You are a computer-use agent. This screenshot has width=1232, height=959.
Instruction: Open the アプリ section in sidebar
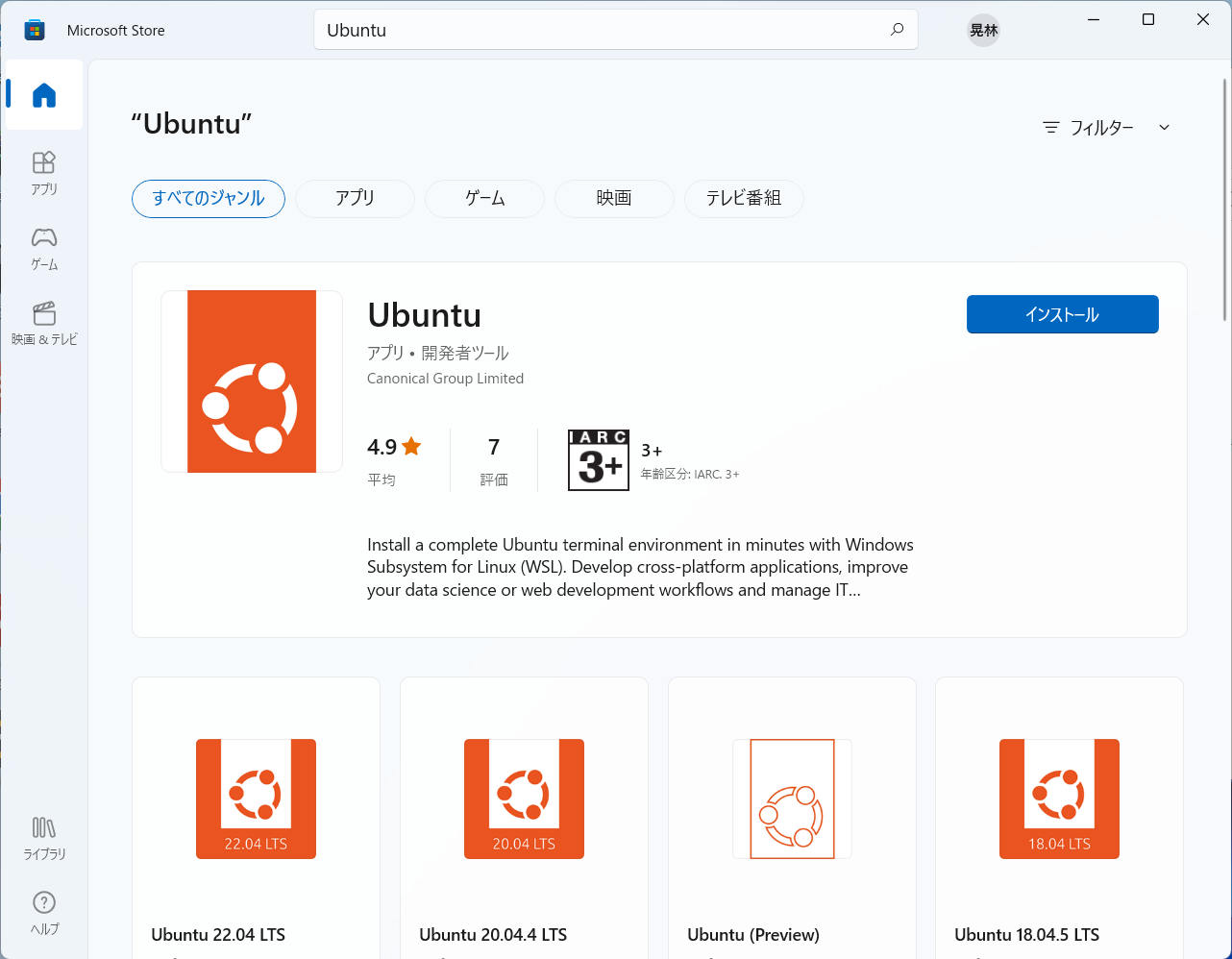pos(44,173)
